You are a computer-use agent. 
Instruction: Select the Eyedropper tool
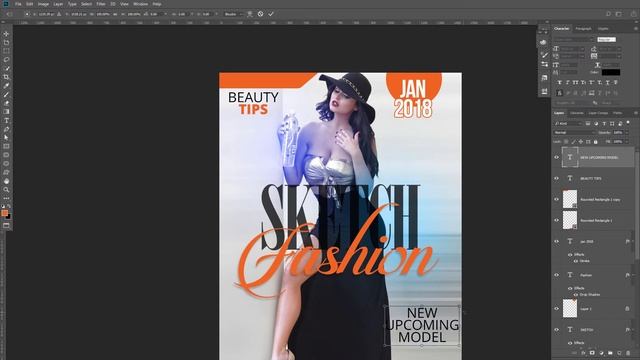[6, 86]
